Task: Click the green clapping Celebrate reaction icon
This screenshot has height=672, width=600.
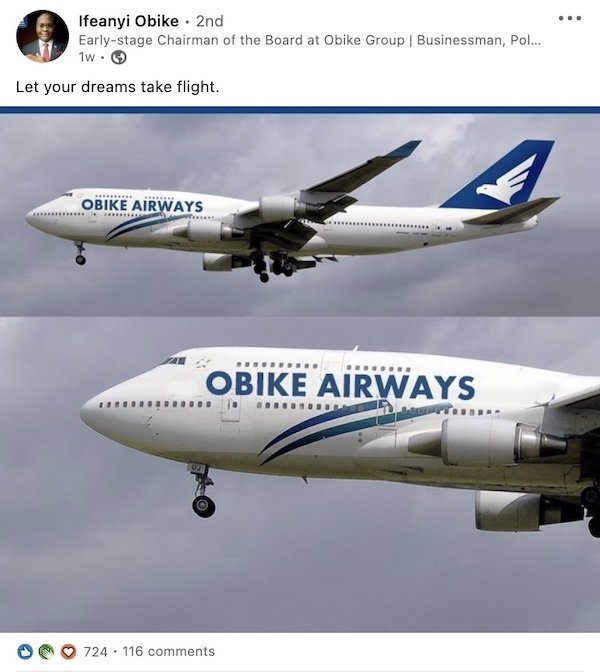Action: click(x=46, y=652)
